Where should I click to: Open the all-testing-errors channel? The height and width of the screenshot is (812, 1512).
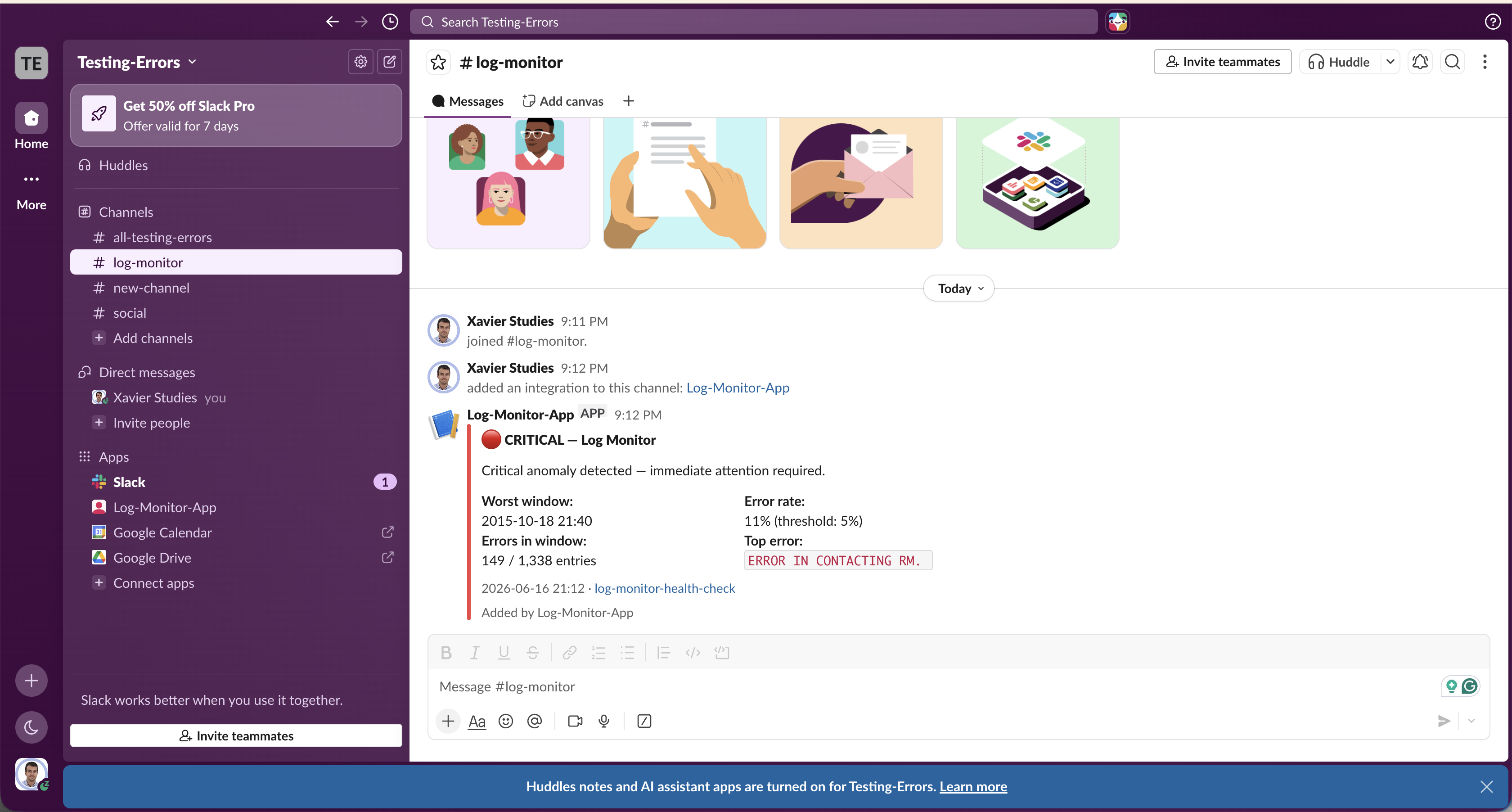(236, 237)
